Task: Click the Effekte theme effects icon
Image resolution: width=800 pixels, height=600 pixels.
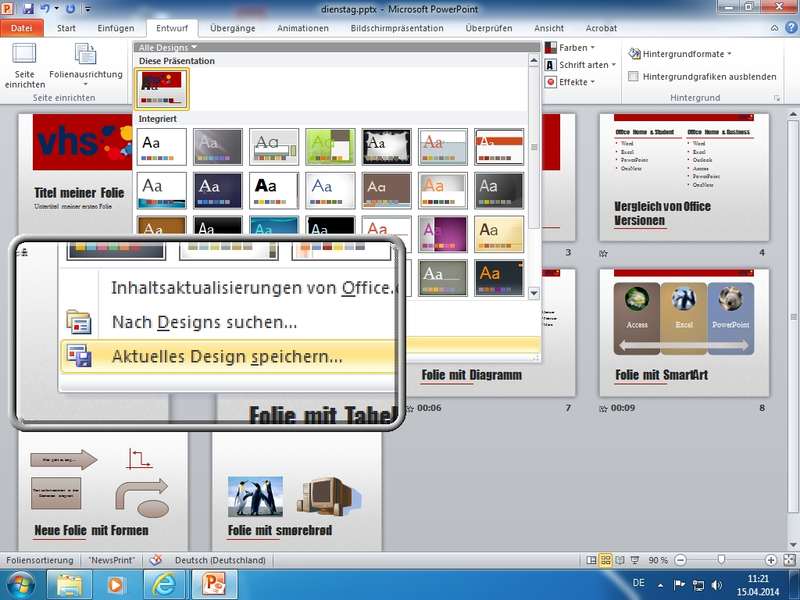Action: pyautogui.click(x=550, y=82)
